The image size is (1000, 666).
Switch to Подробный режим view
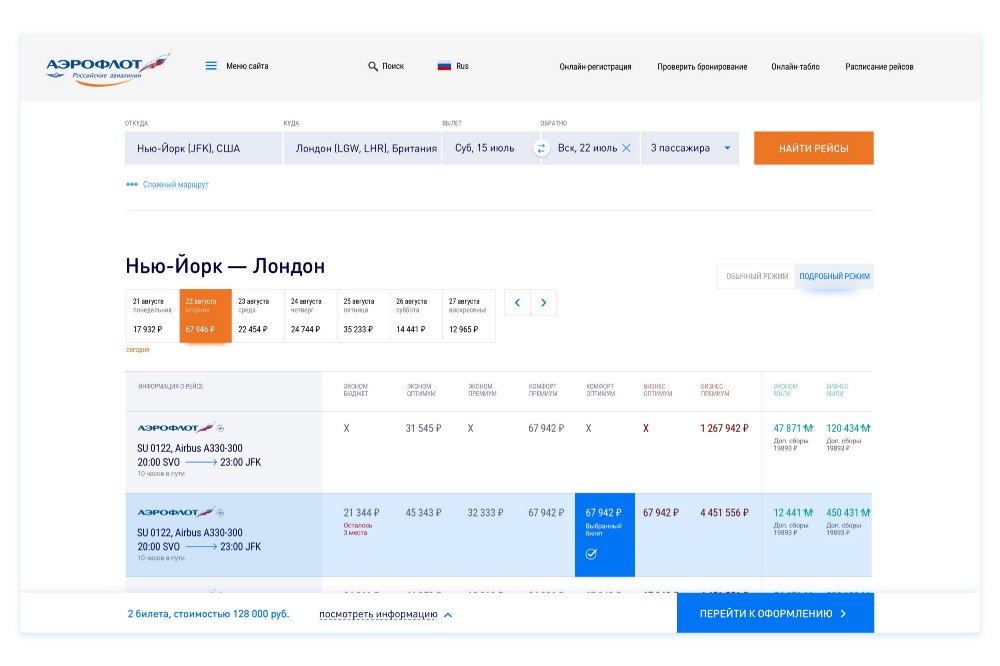[x=834, y=276]
